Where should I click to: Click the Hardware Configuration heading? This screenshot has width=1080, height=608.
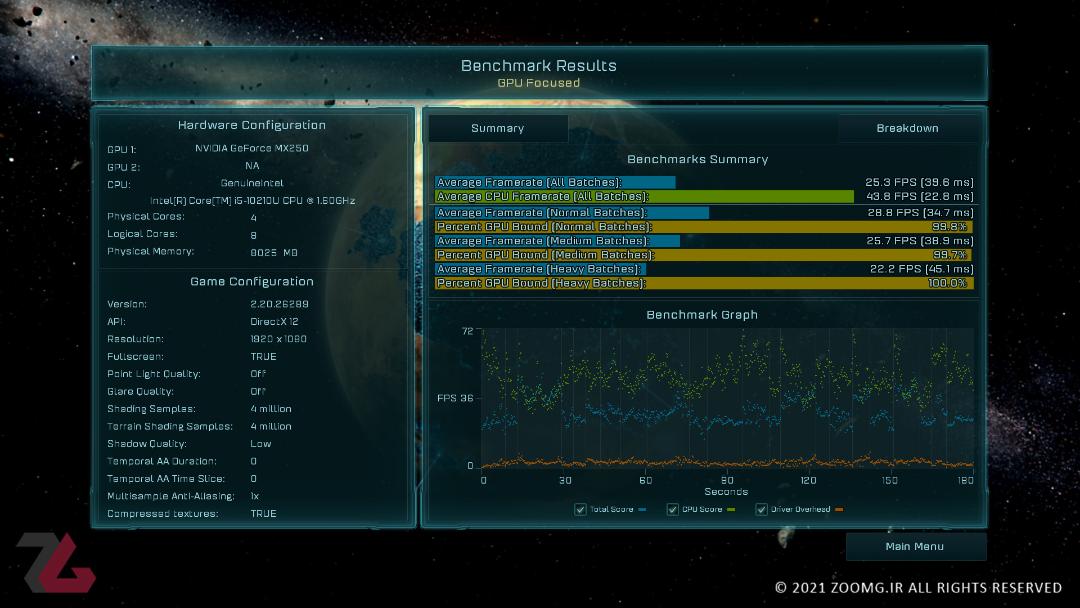pyautogui.click(x=251, y=125)
